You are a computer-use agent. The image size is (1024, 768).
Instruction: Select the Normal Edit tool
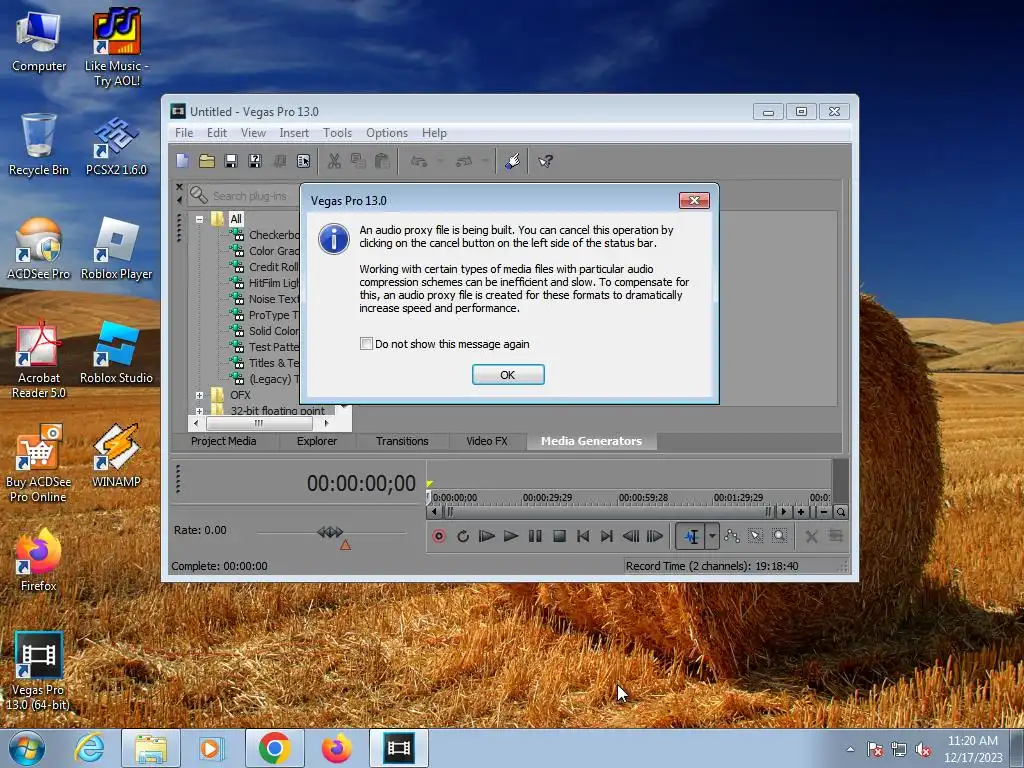(691, 536)
